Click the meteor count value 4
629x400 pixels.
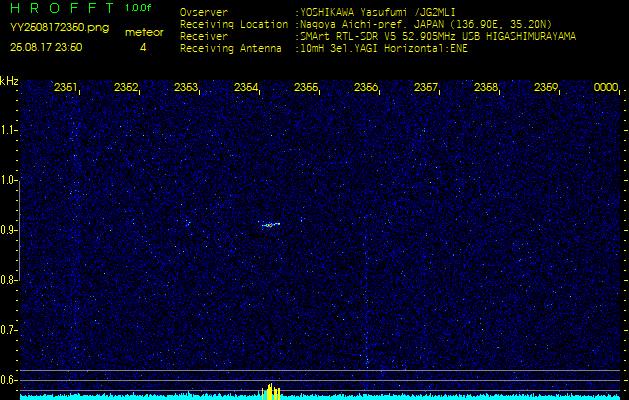coord(143,47)
